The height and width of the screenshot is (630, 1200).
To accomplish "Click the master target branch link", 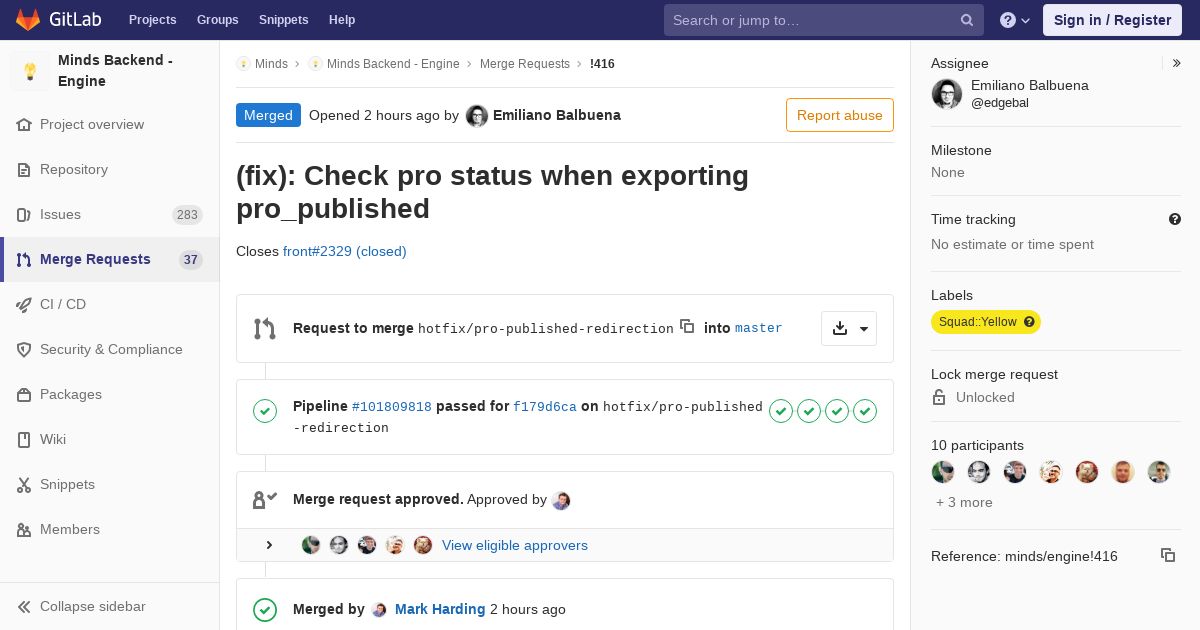I will (x=759, y=328).
